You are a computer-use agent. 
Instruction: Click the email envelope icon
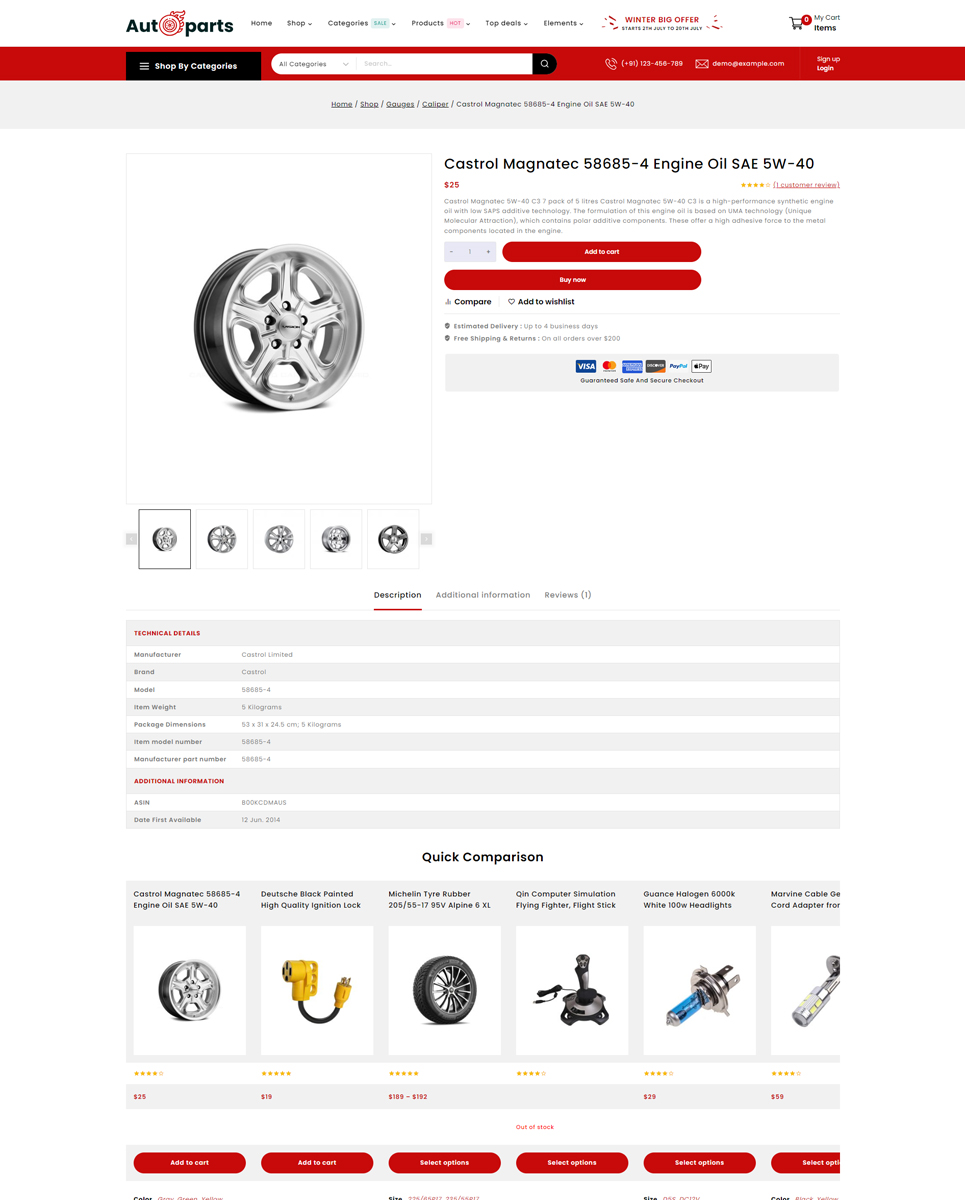[x=702, y=64]
